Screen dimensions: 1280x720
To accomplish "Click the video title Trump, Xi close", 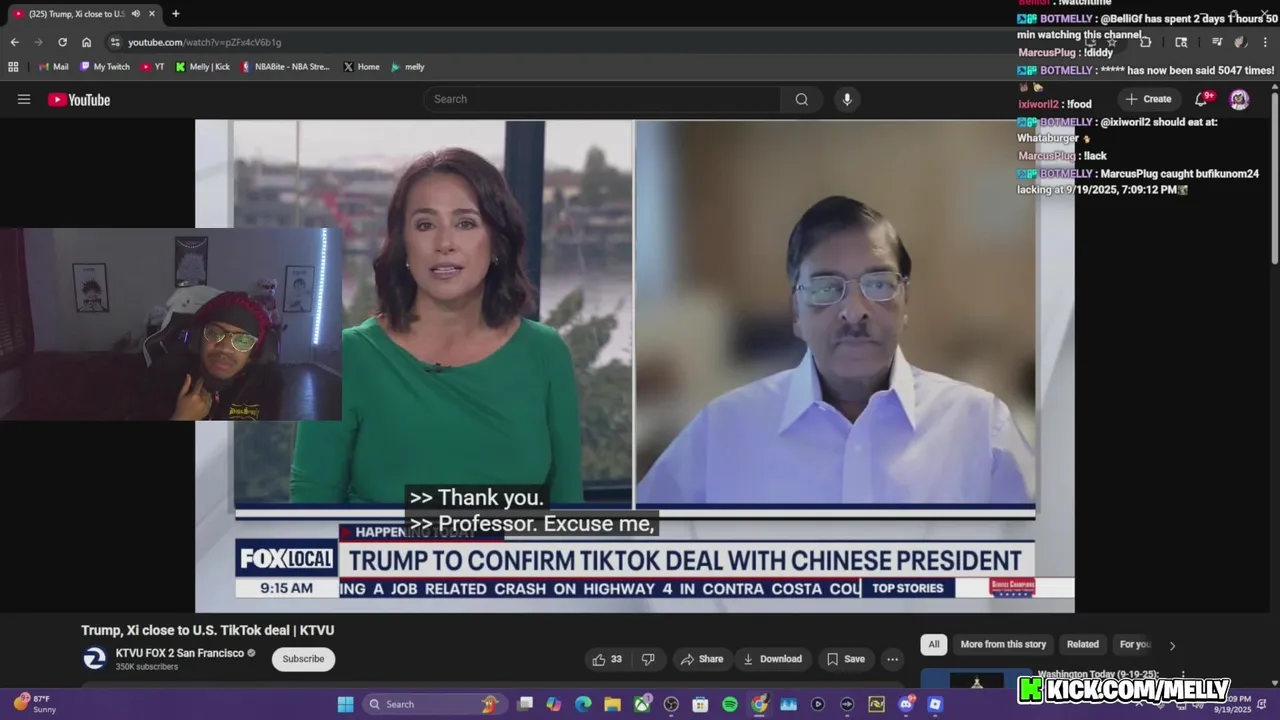I will pos(208,630).
